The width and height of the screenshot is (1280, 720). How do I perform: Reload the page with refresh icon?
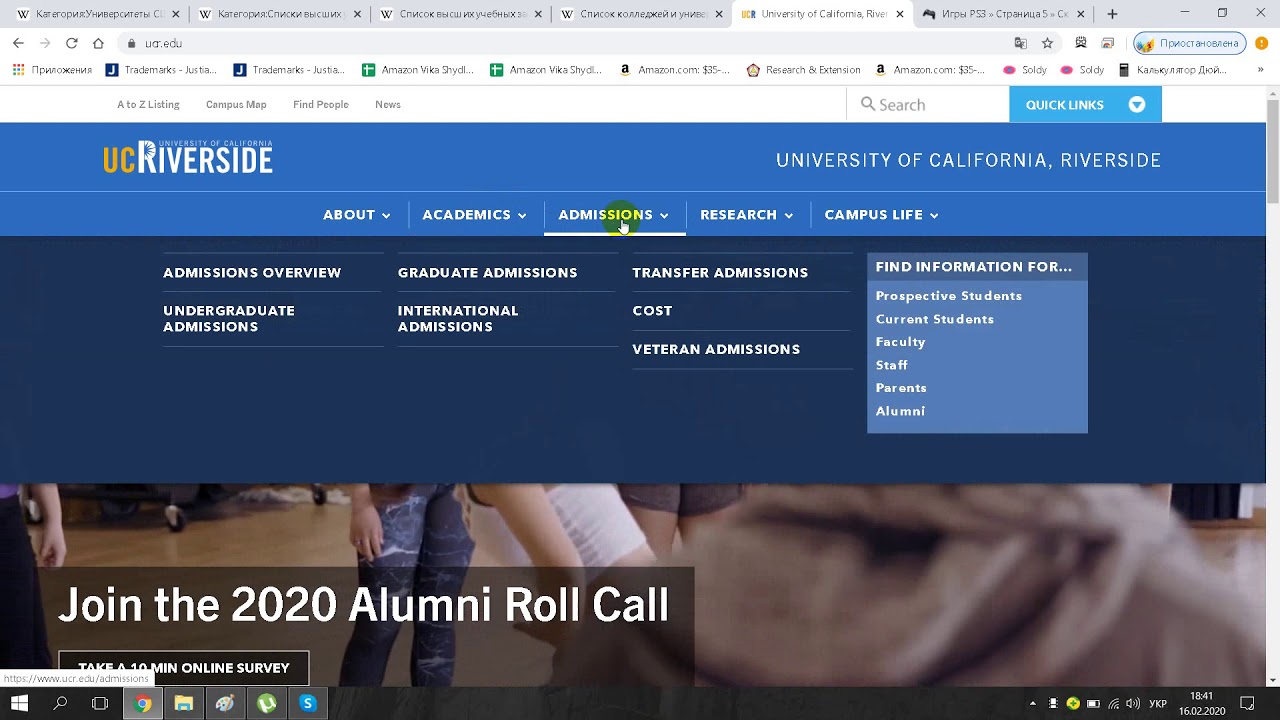point(71,43)
